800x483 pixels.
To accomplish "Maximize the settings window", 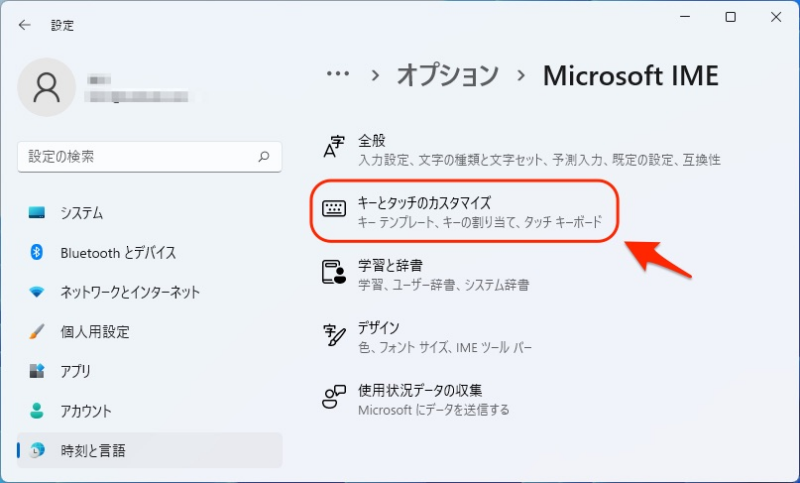I will pos(731,17).
